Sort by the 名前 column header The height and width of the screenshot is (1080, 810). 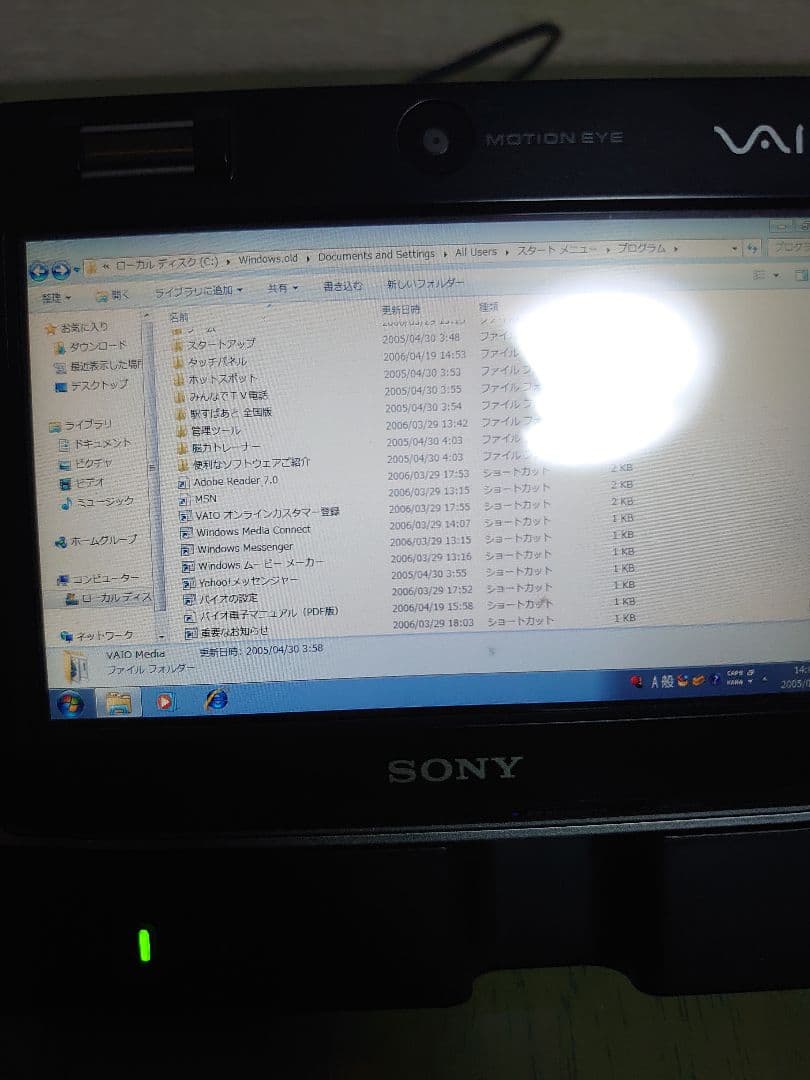coord(178,317)
